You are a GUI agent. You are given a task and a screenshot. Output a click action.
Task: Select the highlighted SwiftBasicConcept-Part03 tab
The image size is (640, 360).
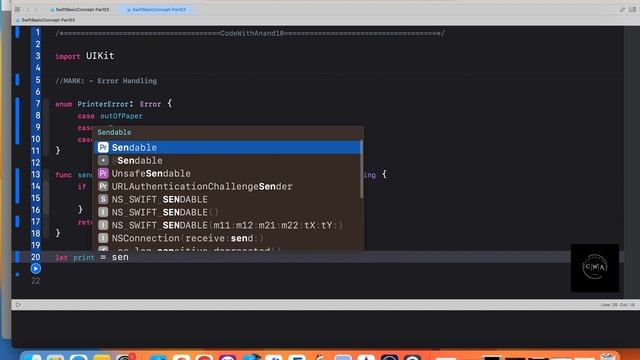[x=156, y=9]
